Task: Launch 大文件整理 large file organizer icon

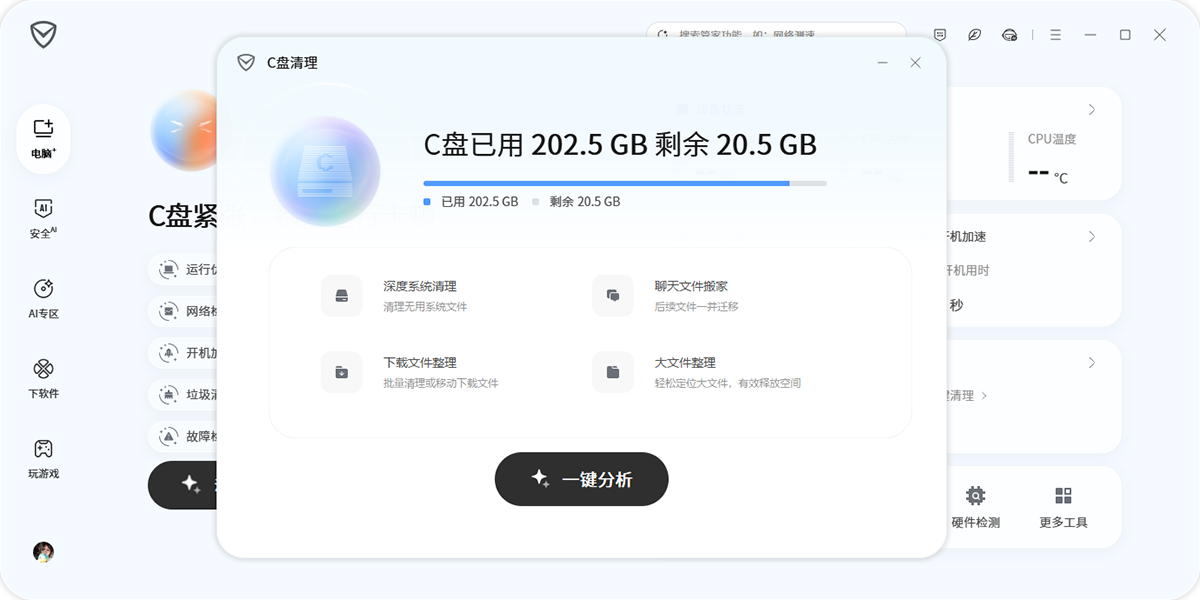Action: [x=612, y=371]
